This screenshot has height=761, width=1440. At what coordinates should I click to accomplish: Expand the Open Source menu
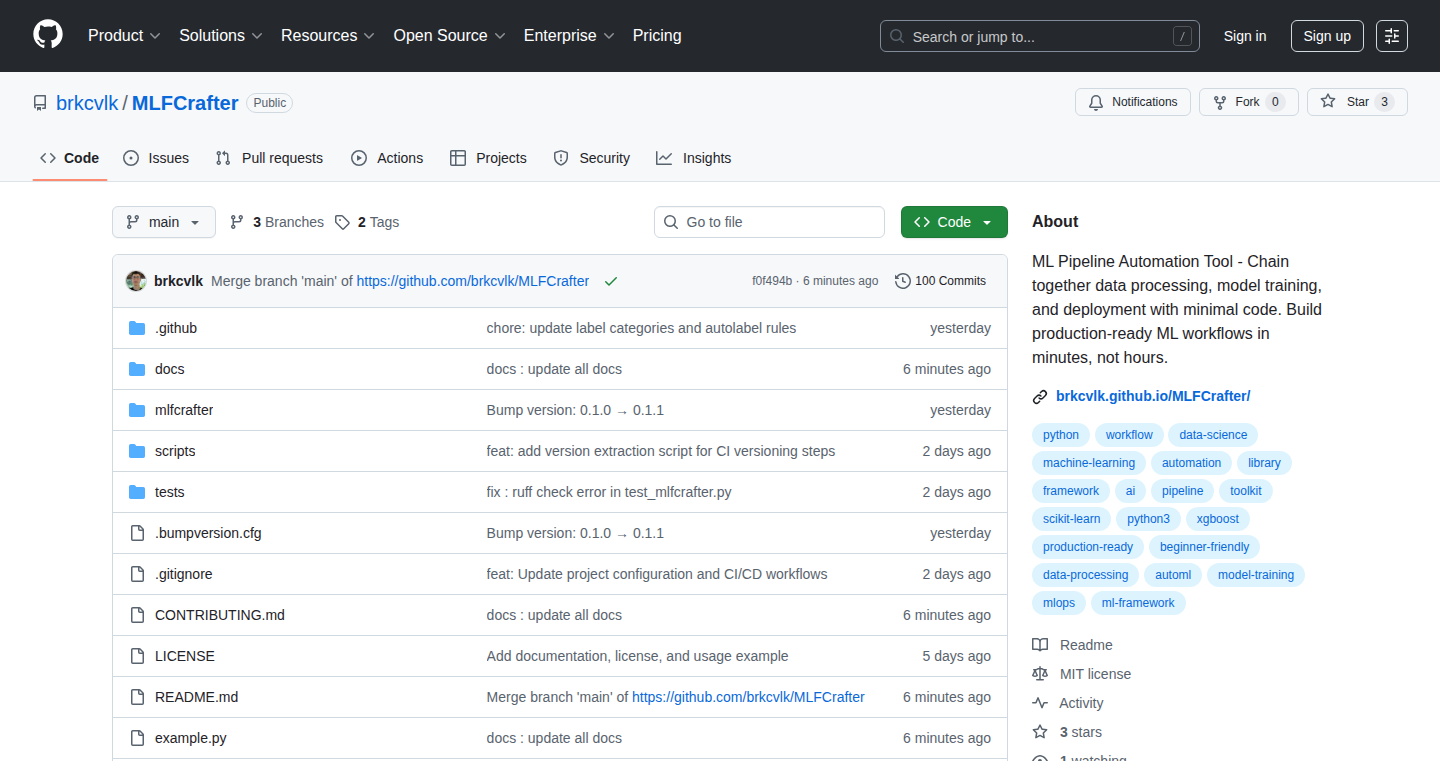pos(449,35)
